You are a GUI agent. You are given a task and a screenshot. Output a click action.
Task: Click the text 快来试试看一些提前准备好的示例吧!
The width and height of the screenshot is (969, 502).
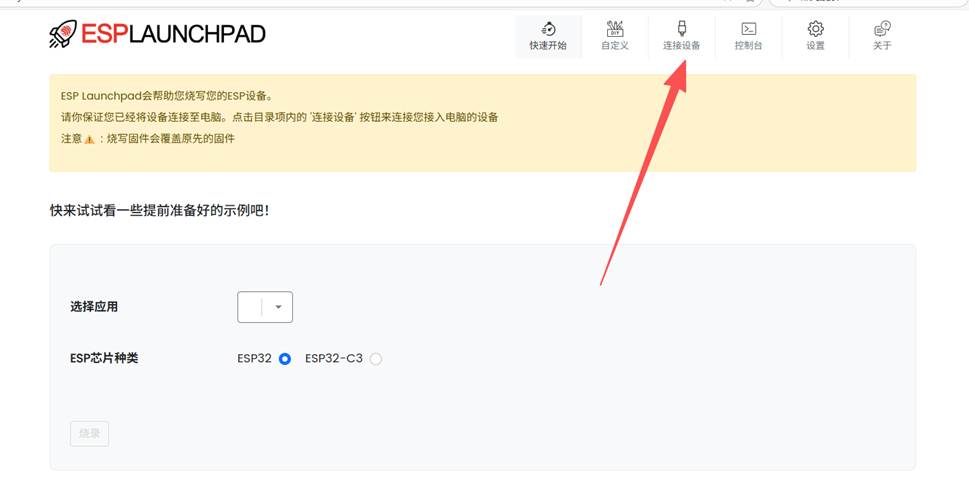(x=159, y=211)
